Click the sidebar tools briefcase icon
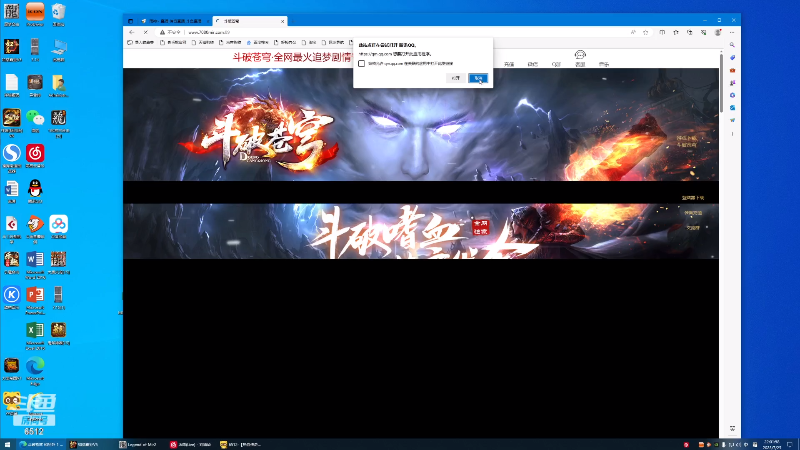 [732, 70]
